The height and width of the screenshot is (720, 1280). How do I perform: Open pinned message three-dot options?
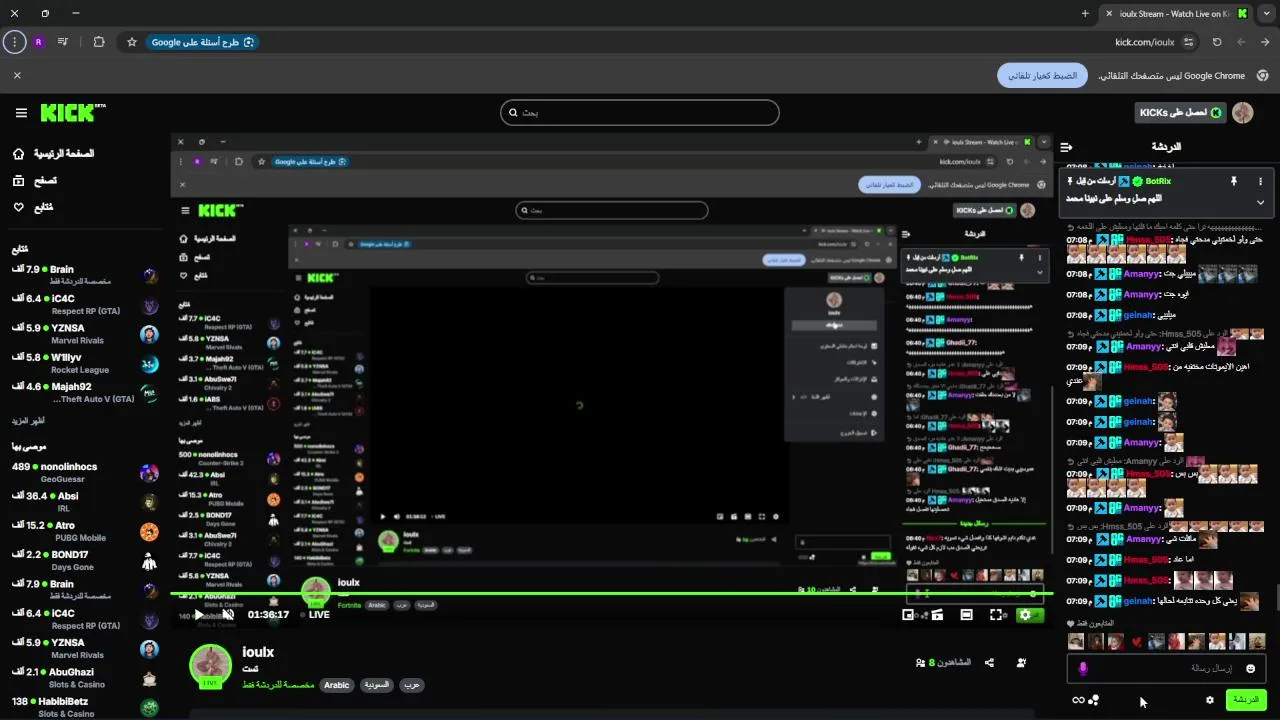(1260, 181)
